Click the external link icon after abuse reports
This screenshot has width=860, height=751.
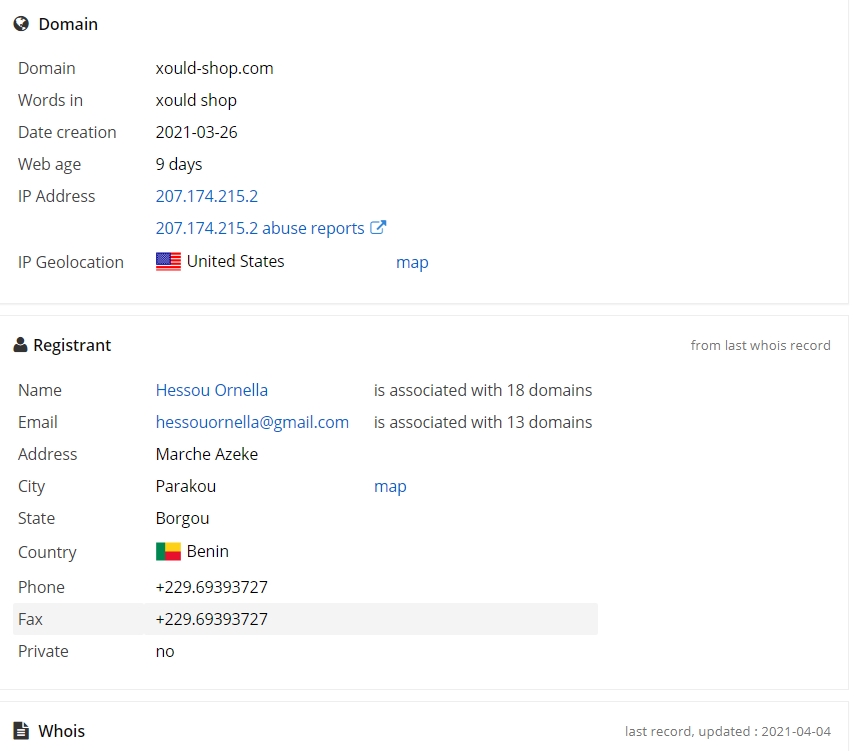click(x=378, y=227)
